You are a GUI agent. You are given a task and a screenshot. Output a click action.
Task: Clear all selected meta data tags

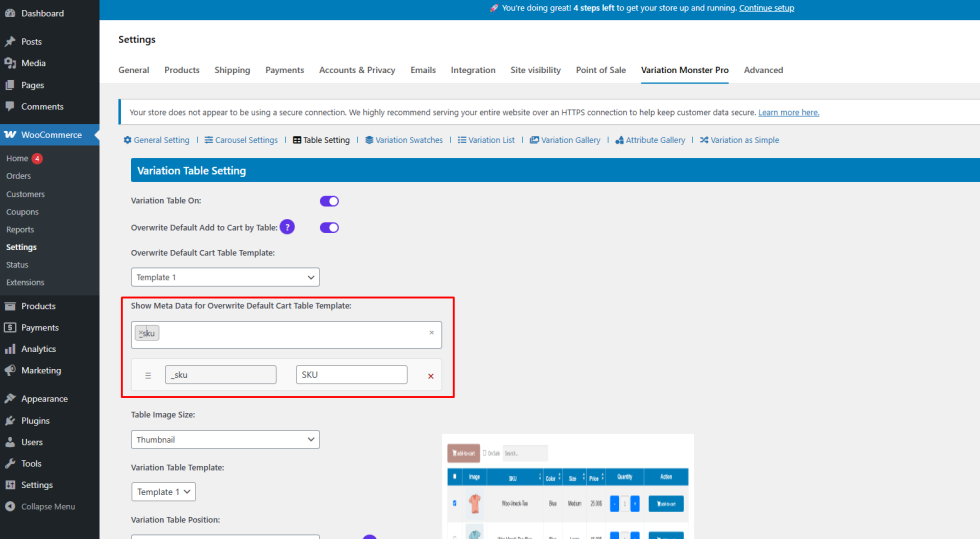click(x=431, y=333)
